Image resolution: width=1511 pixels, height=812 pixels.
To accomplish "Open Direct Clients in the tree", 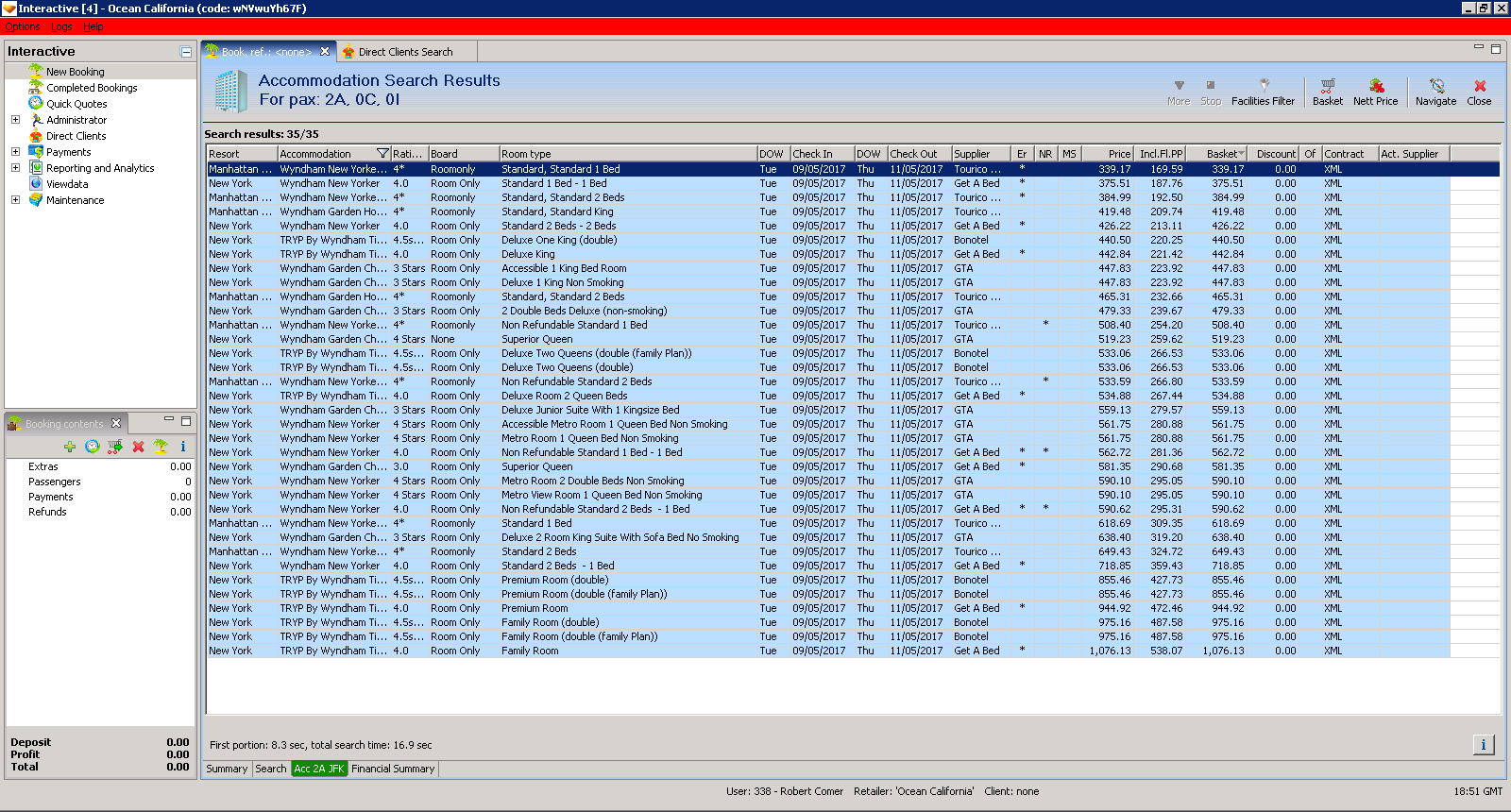I will pyautogui.click(x=76, y=136).
